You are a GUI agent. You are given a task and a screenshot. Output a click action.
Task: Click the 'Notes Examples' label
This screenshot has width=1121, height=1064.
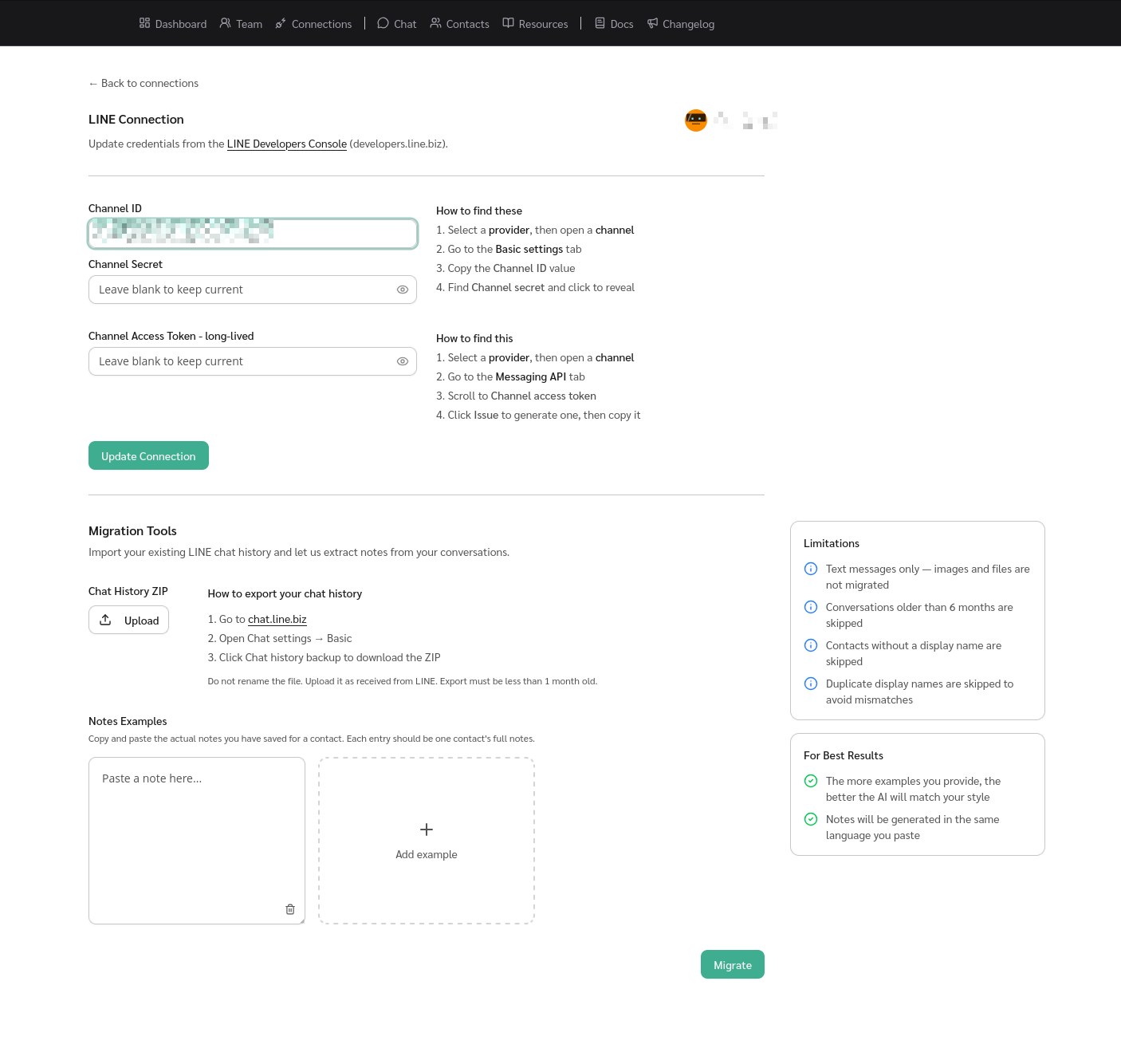[128, 721]
